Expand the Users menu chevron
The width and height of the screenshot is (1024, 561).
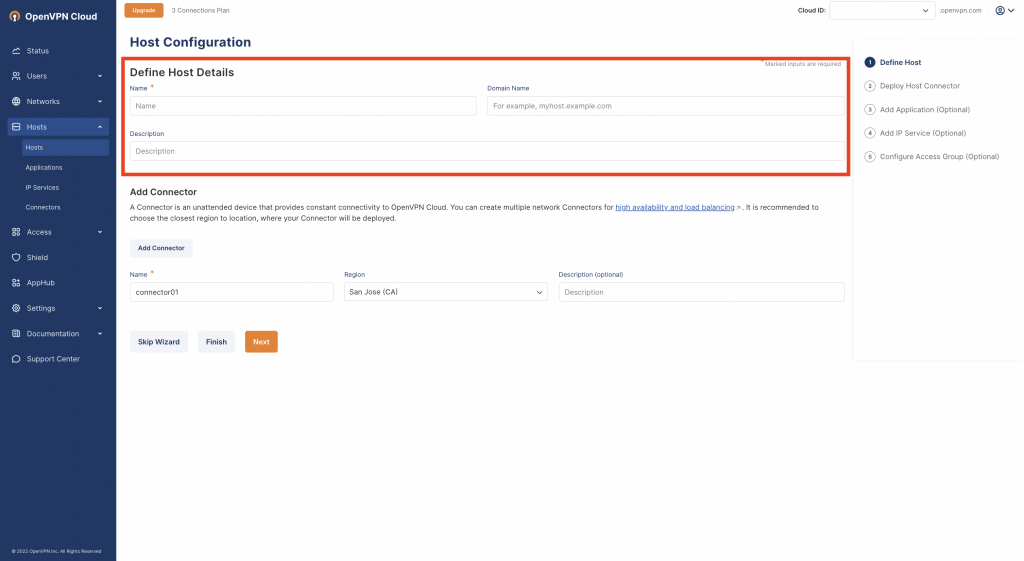click(100, 76)
